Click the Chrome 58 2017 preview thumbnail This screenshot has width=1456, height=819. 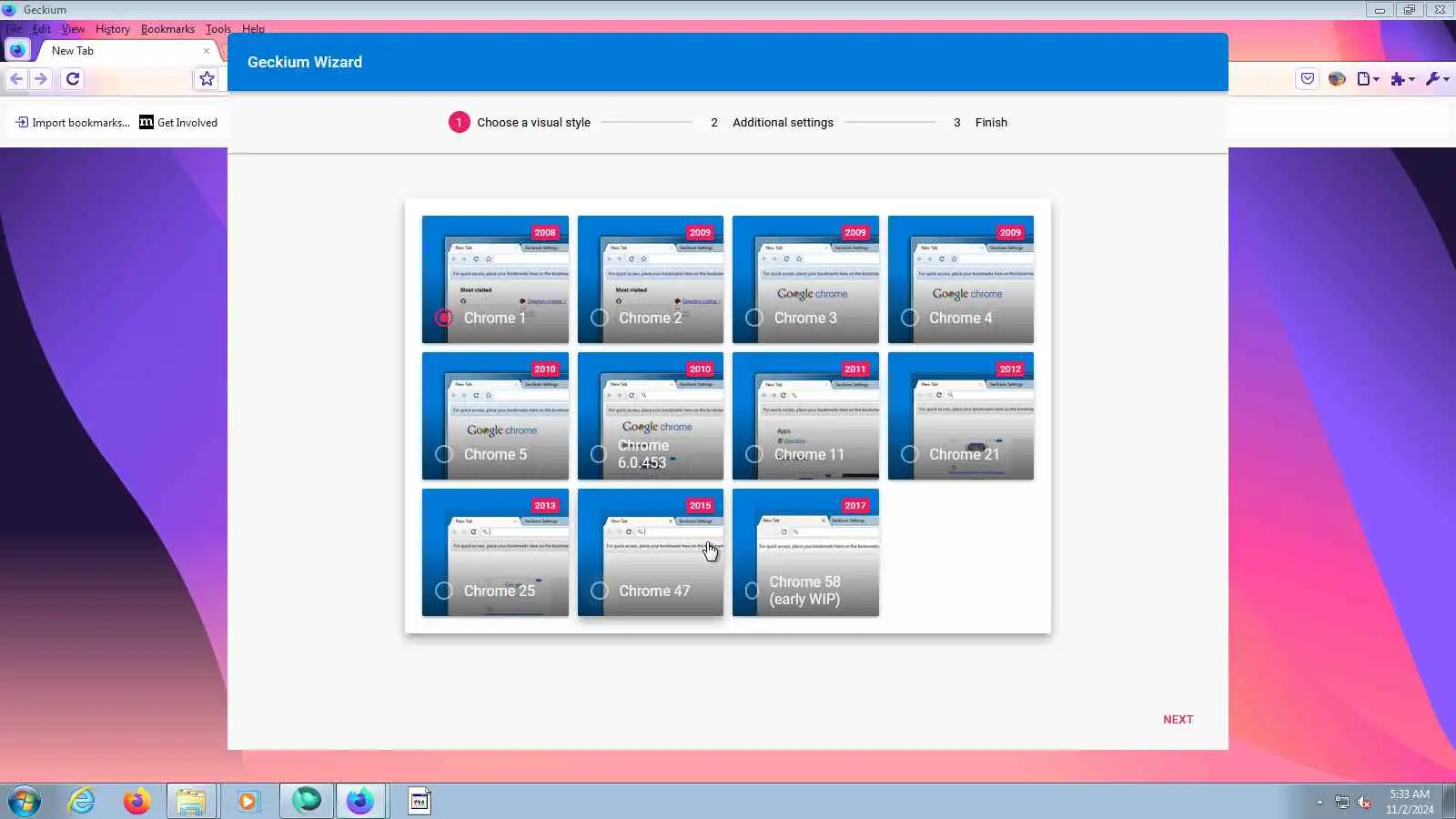[805, 551]
